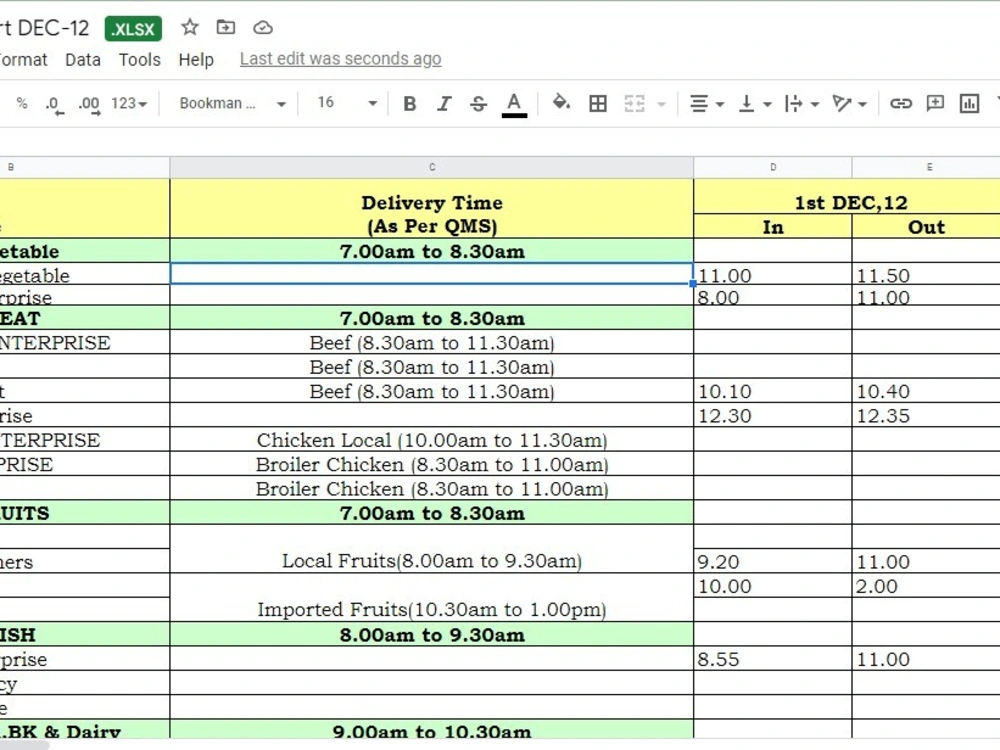Open the text rotation dropdown
Screen dimensions: 1000x750
click(x=849, y=103)
